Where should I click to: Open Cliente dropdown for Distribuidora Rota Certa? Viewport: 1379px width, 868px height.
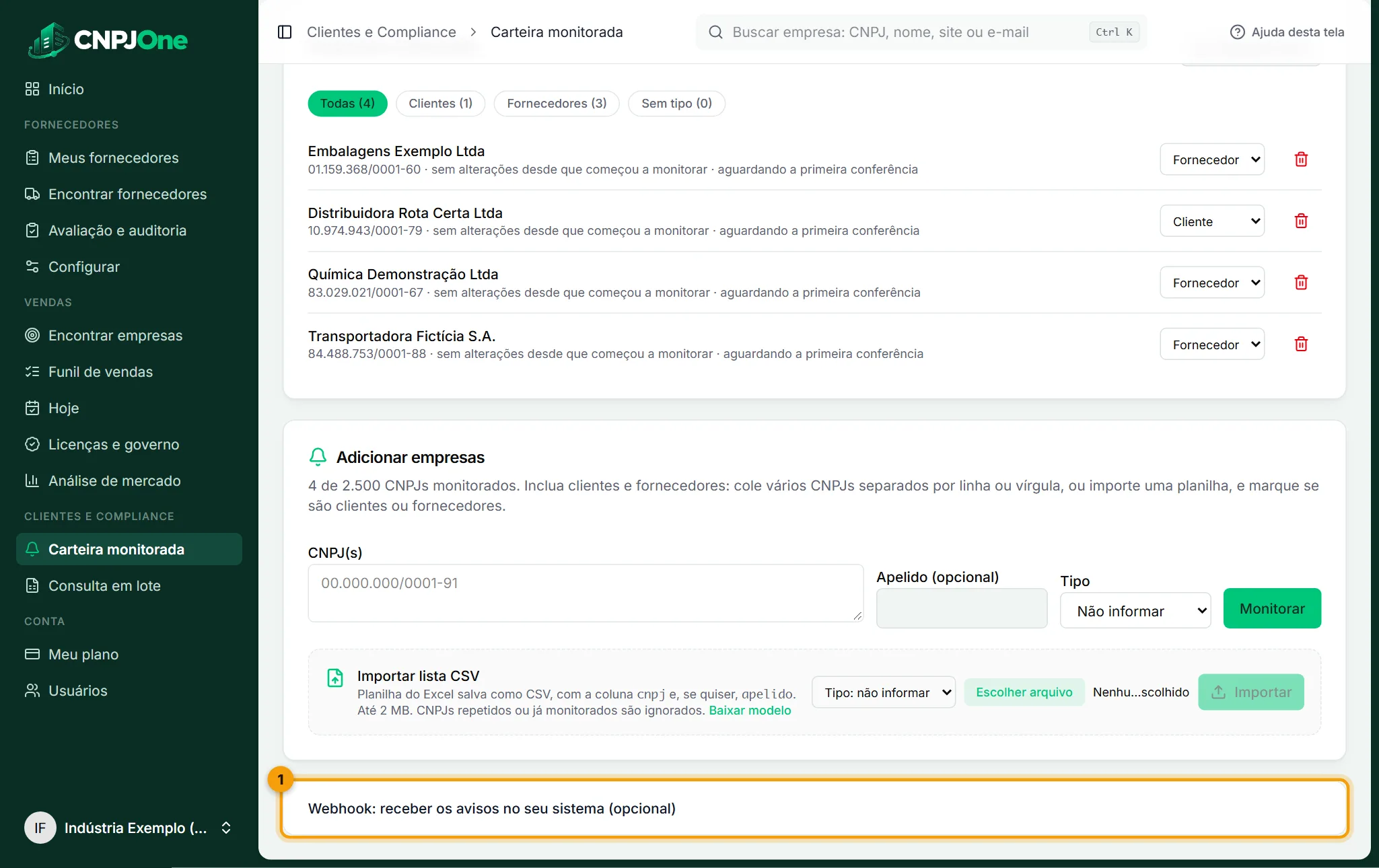pyautogui.click(x=1212, y=221)
